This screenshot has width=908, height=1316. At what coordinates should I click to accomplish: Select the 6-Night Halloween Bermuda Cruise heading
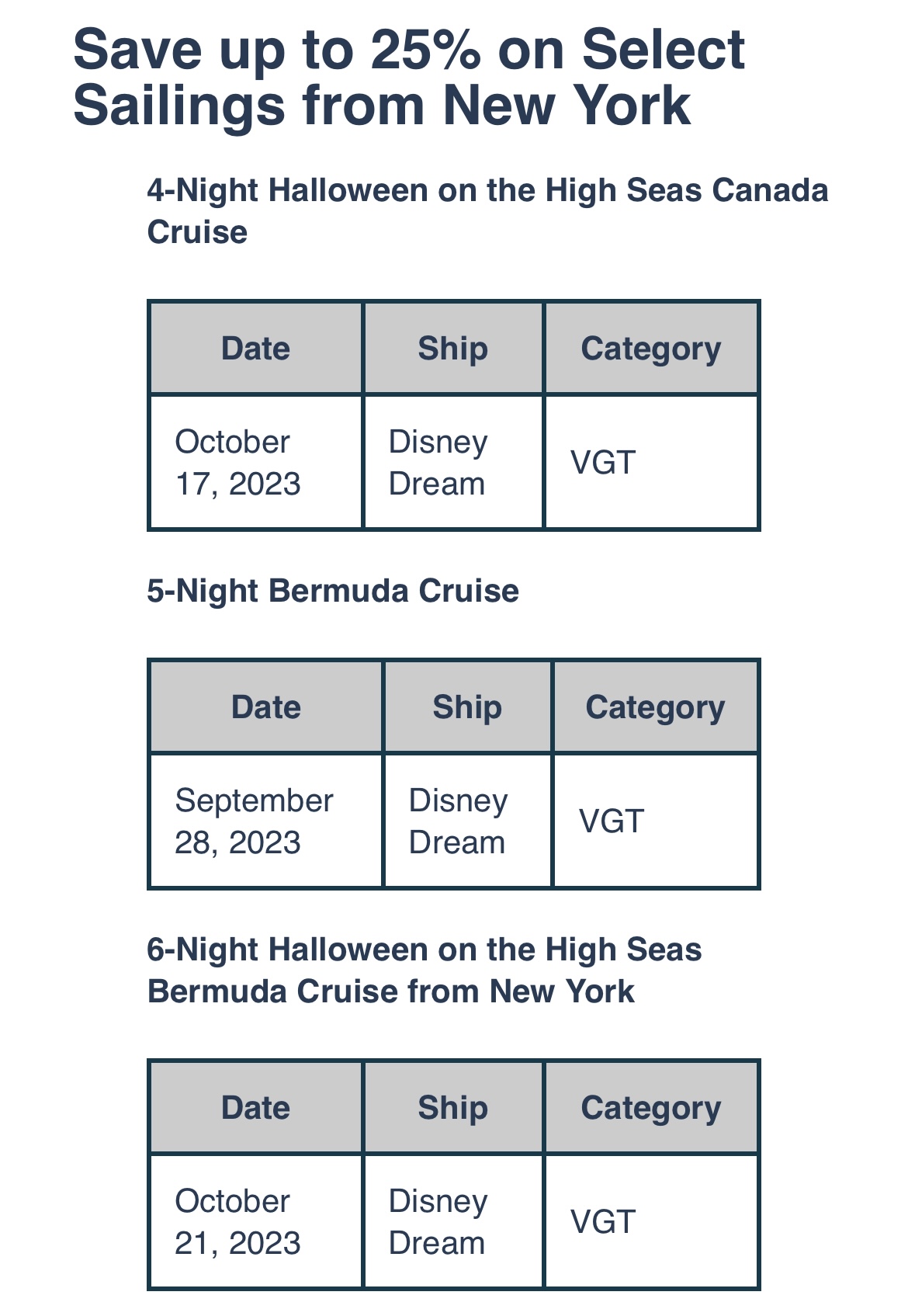coord(425,971)
